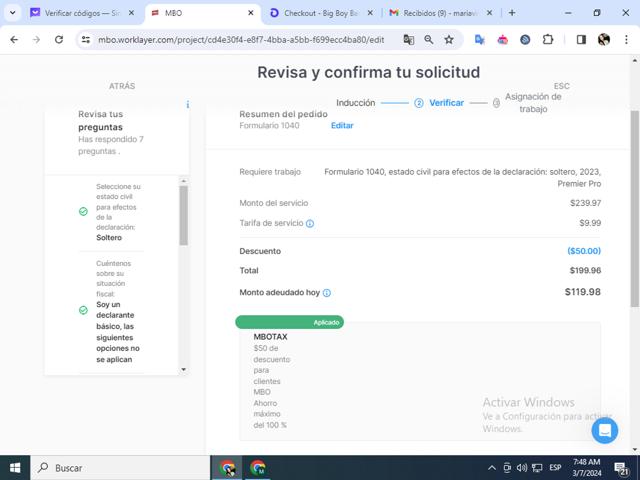Open the Google Translate extension icon
The height and width of the screenshot is (480, 640).
(480, 40)
